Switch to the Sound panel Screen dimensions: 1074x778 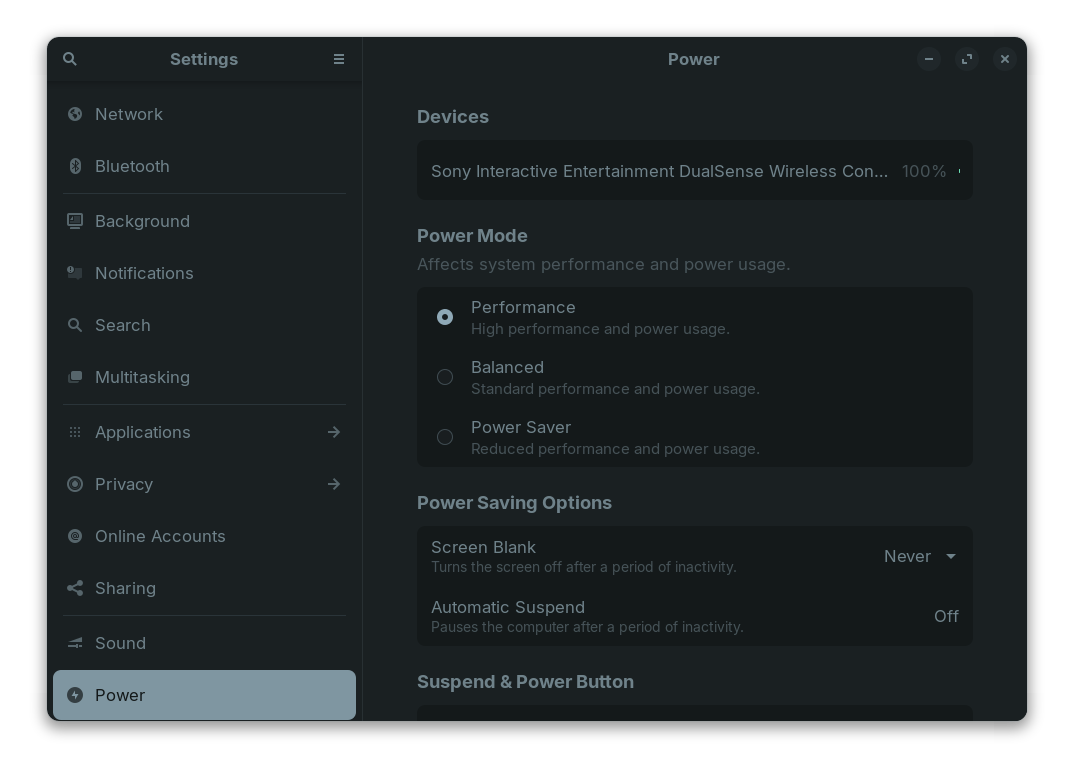coord(204,643)
